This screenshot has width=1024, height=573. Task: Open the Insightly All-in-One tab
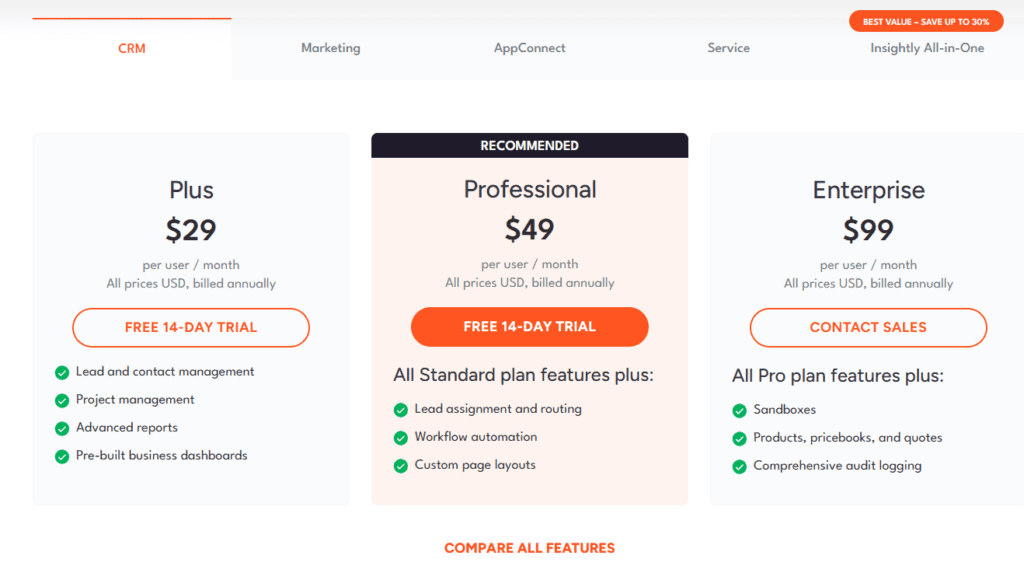pos(927,48)
